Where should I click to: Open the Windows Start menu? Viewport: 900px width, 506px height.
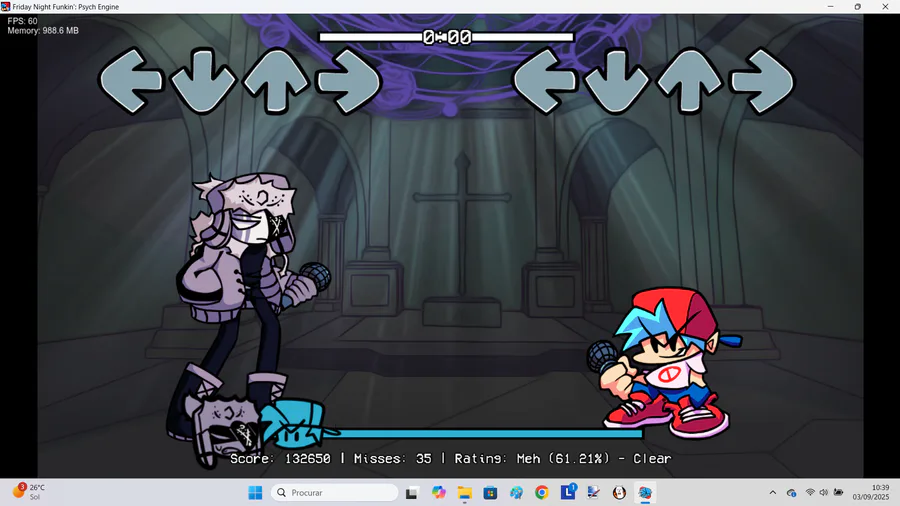point(255,492)
